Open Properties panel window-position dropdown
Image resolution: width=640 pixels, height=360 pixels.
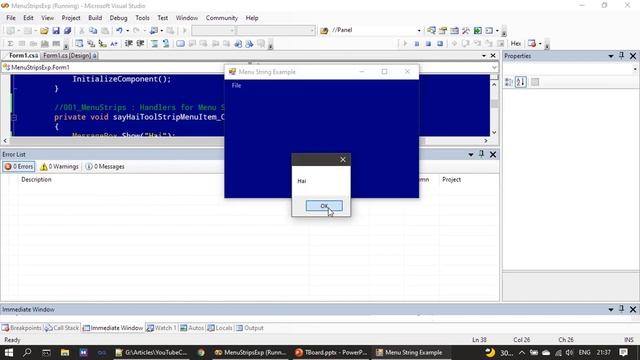[x=611, y=56]
